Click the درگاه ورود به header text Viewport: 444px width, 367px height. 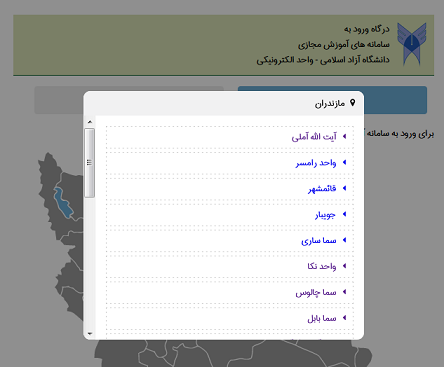(367, 29)
